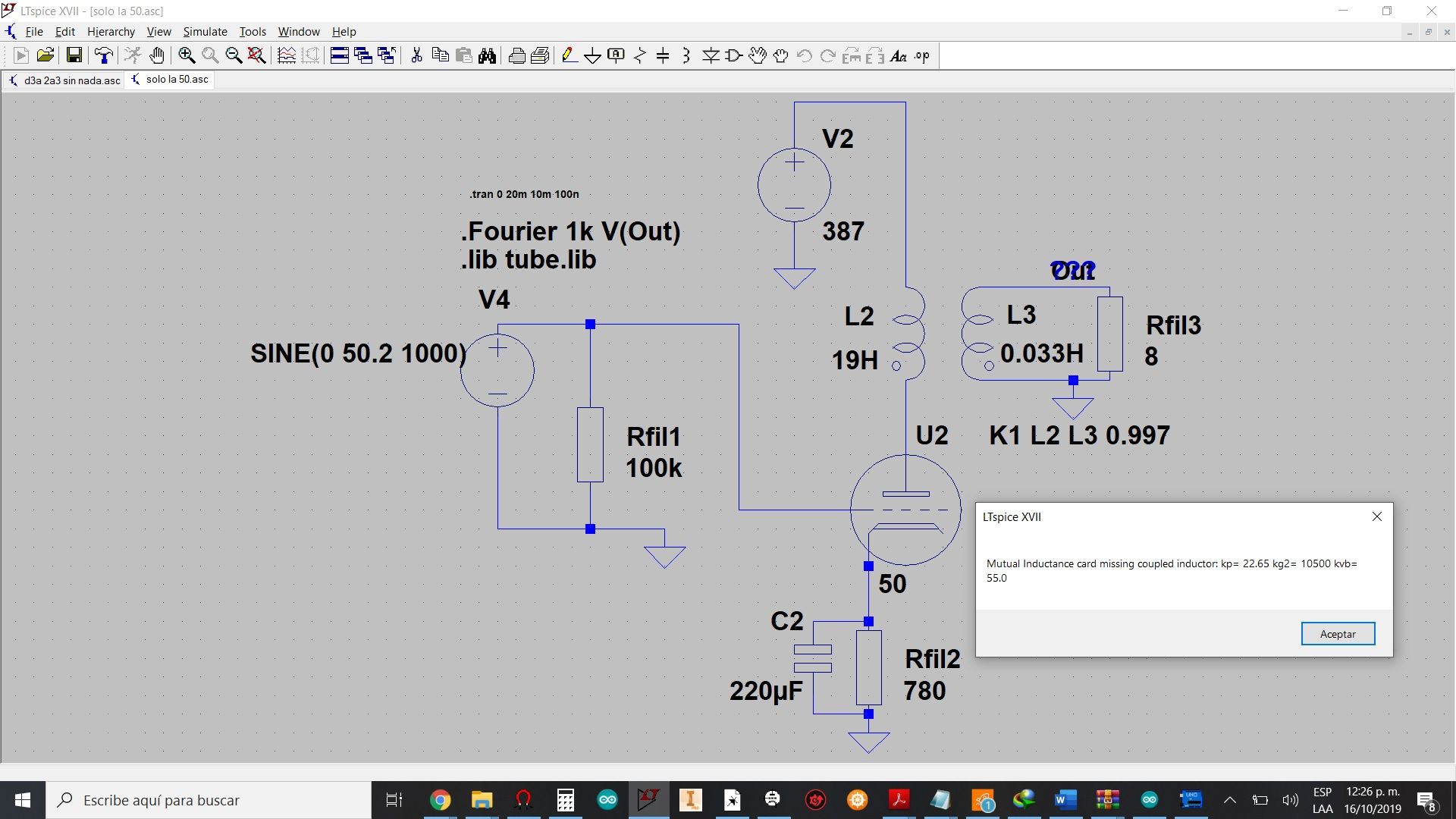1456x819 pixels.
Task: Place a ground symbol from the toolbar
Action: click(593, 55)
